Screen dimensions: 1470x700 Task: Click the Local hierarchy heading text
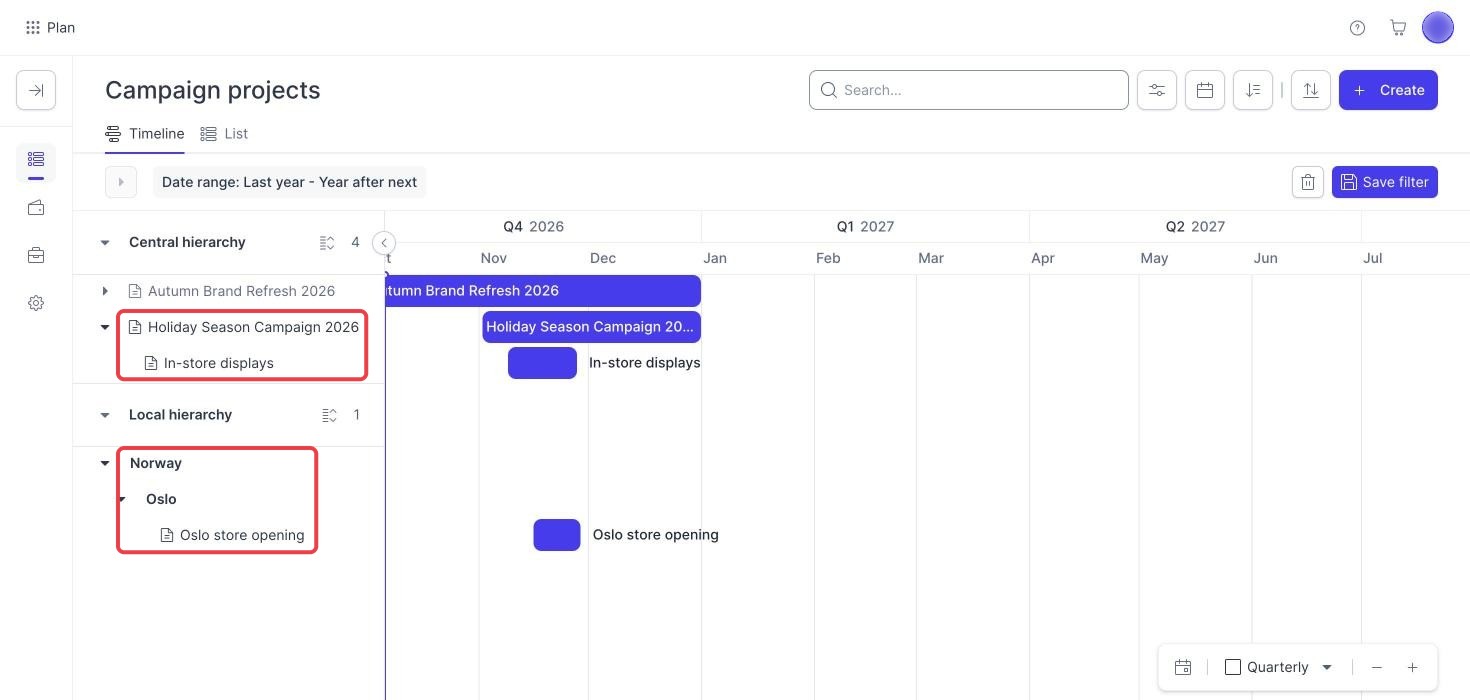click(180, 415)
